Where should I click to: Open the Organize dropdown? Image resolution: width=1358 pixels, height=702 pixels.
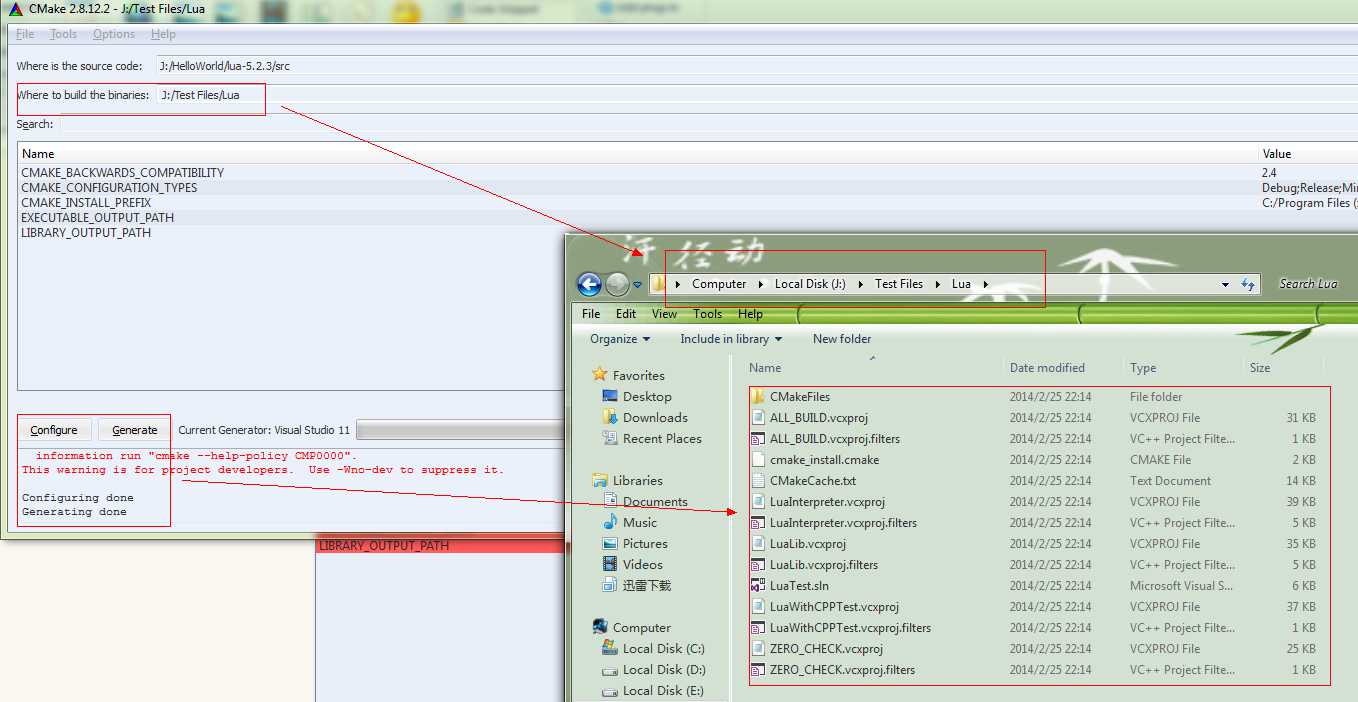point(620,339)
